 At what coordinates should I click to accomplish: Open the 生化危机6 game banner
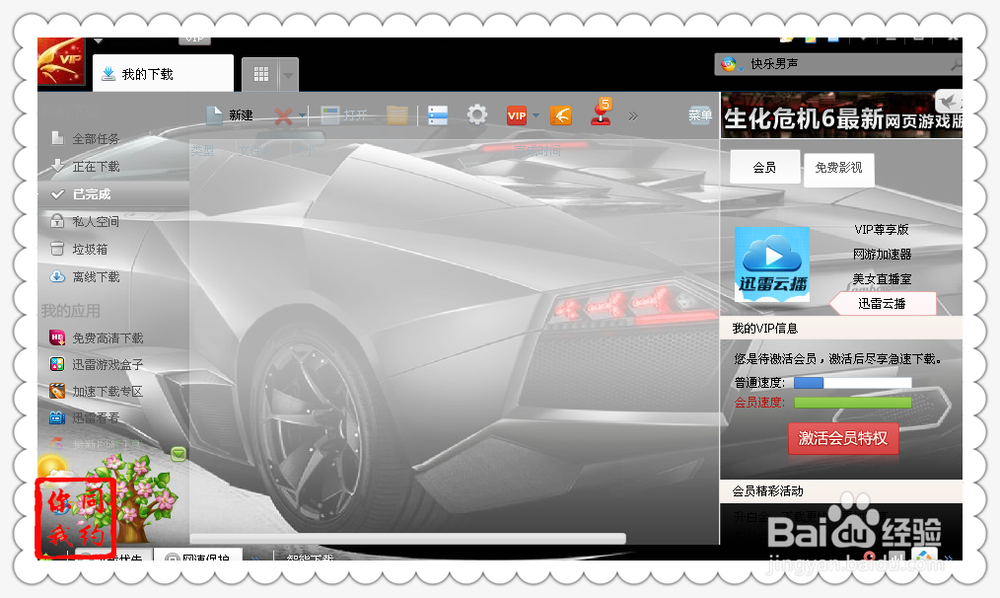[842, 115]
